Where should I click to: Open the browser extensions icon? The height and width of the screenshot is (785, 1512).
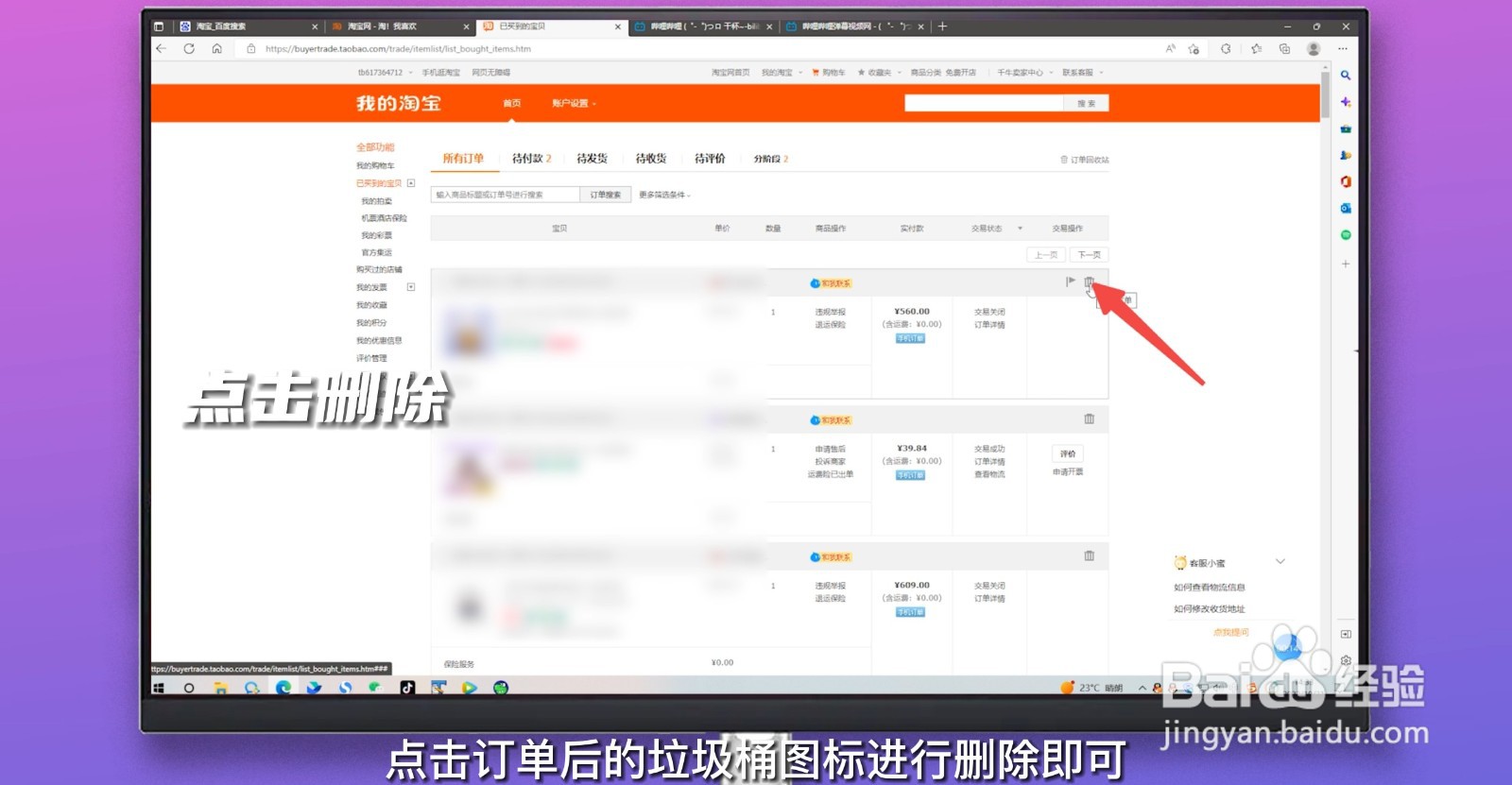tap(1226, 48)
